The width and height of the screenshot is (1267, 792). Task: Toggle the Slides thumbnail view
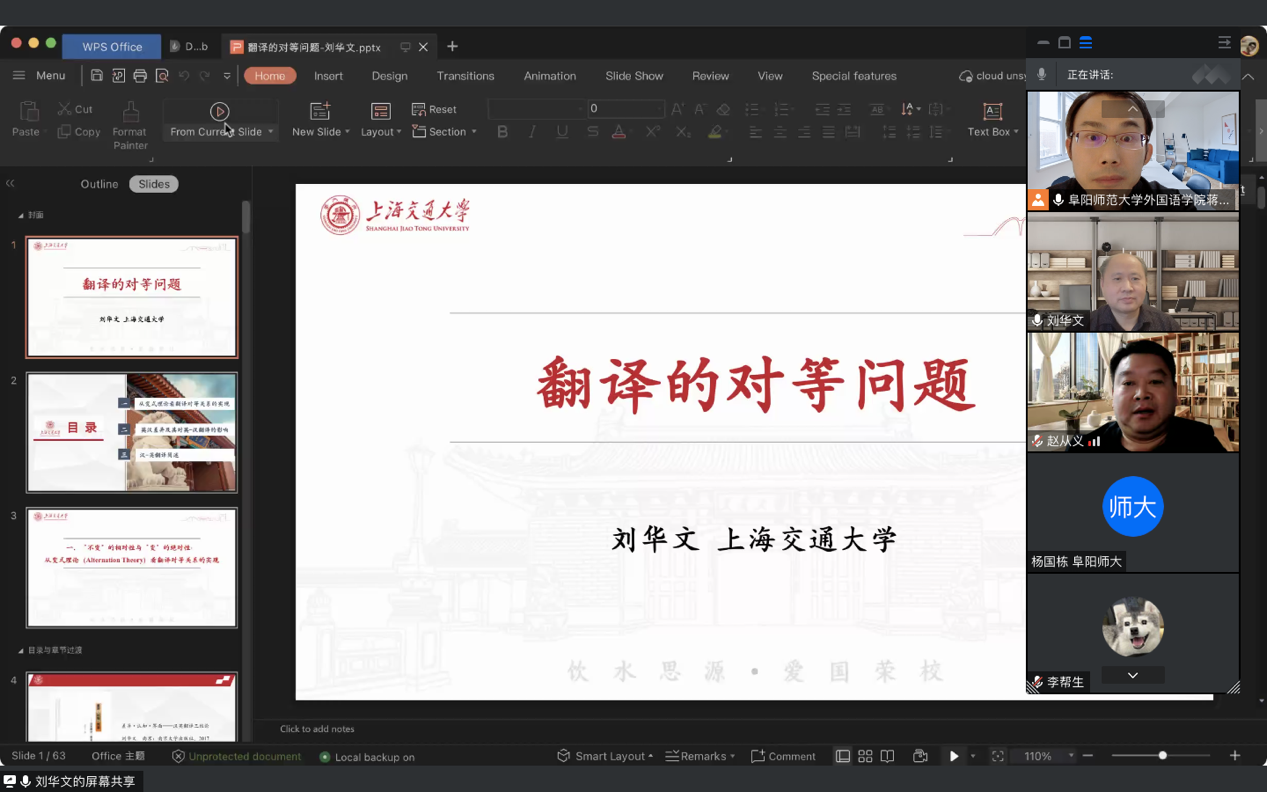pos(154,184)
